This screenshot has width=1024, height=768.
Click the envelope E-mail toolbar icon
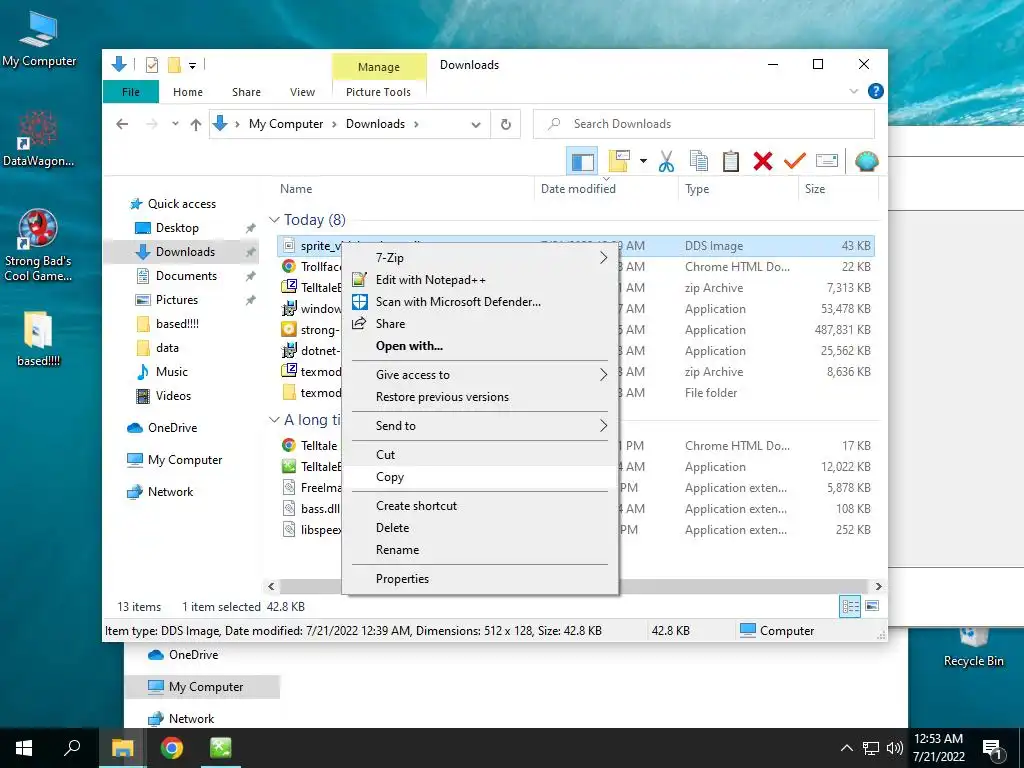[827, 161]
